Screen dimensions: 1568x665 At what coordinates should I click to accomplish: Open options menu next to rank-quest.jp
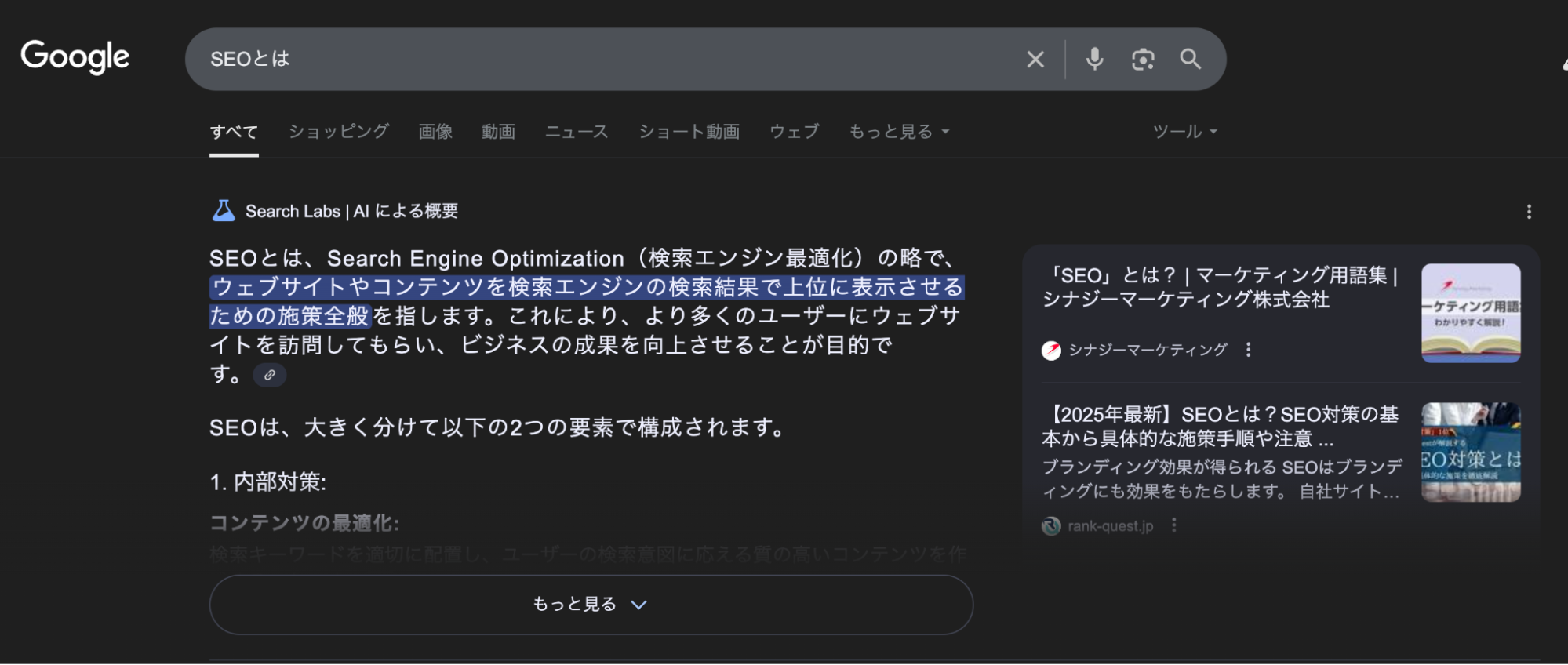(1173, 525)
